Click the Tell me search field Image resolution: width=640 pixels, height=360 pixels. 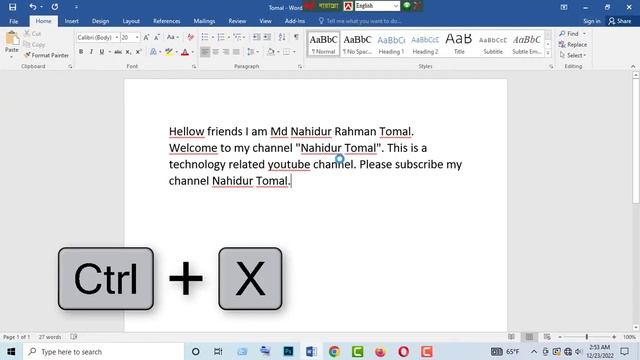tap(360, 21)
